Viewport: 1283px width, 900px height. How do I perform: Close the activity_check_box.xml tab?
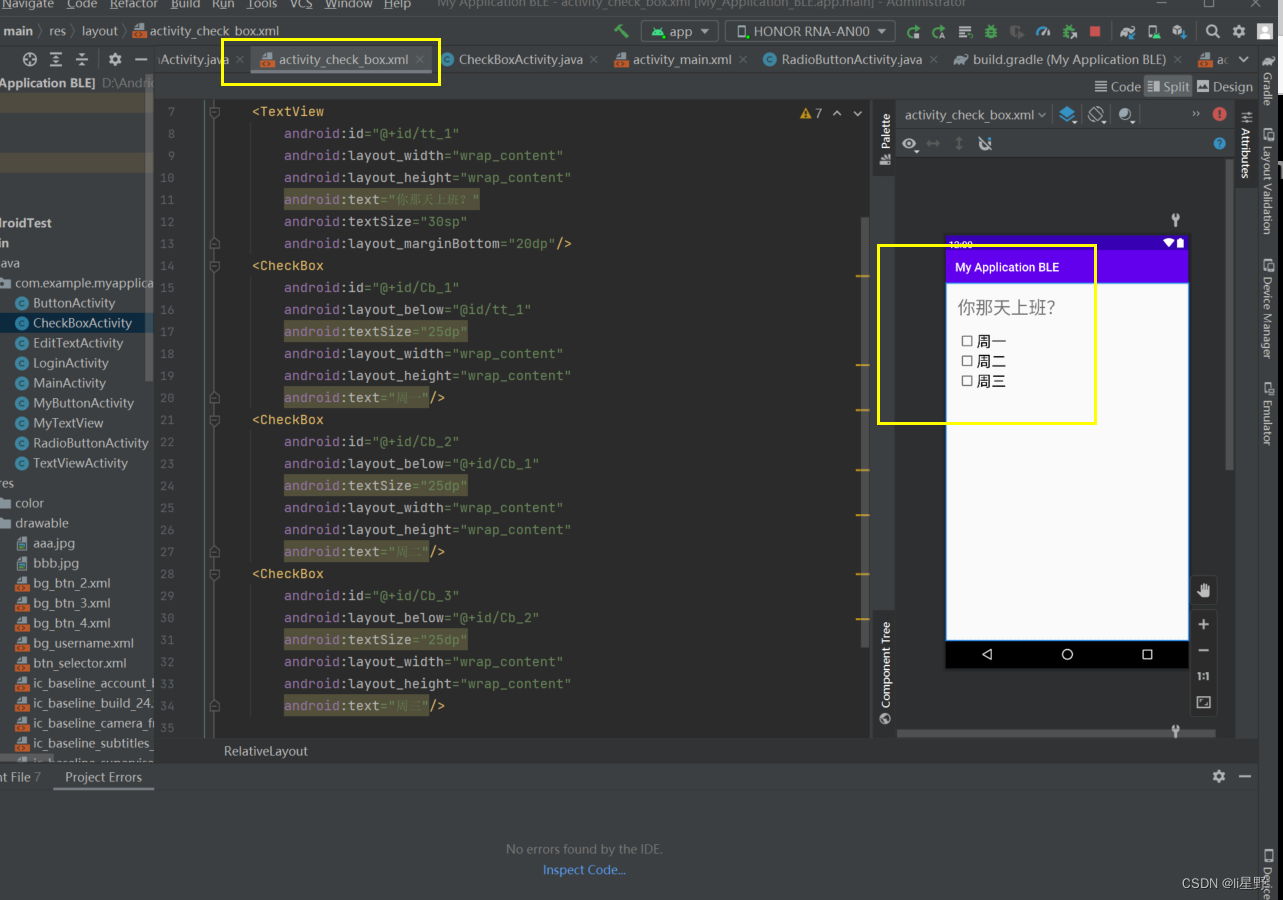420,59
